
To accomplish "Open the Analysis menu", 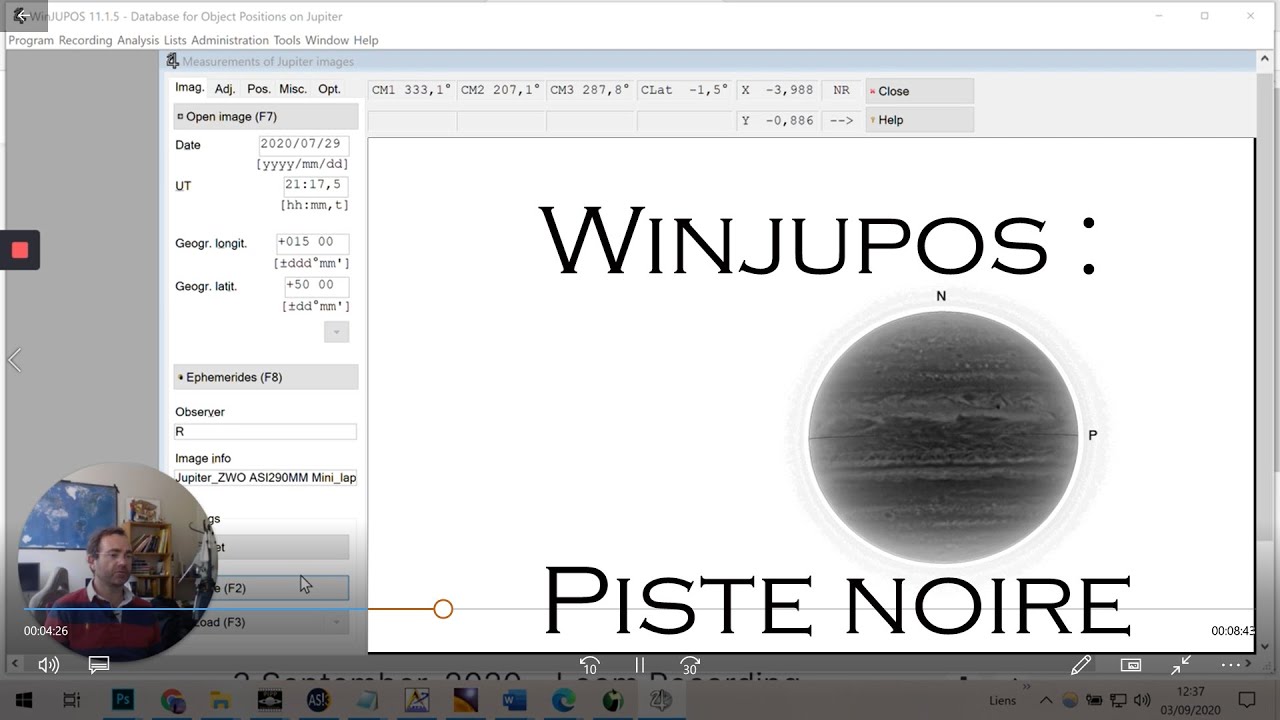I will [x=138, y=40].
